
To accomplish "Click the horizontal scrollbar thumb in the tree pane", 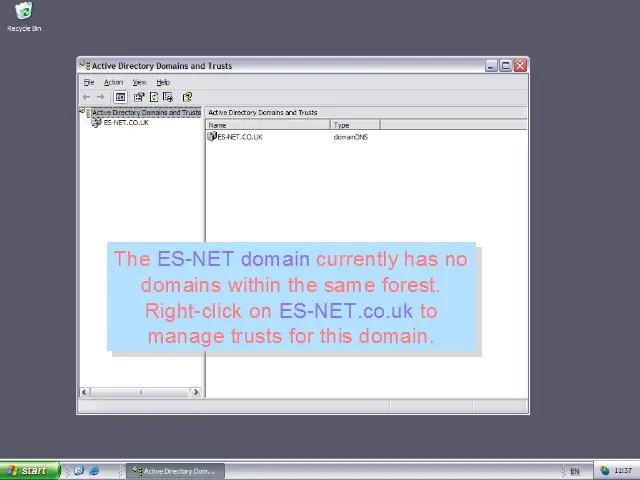I will pos(140,392).
